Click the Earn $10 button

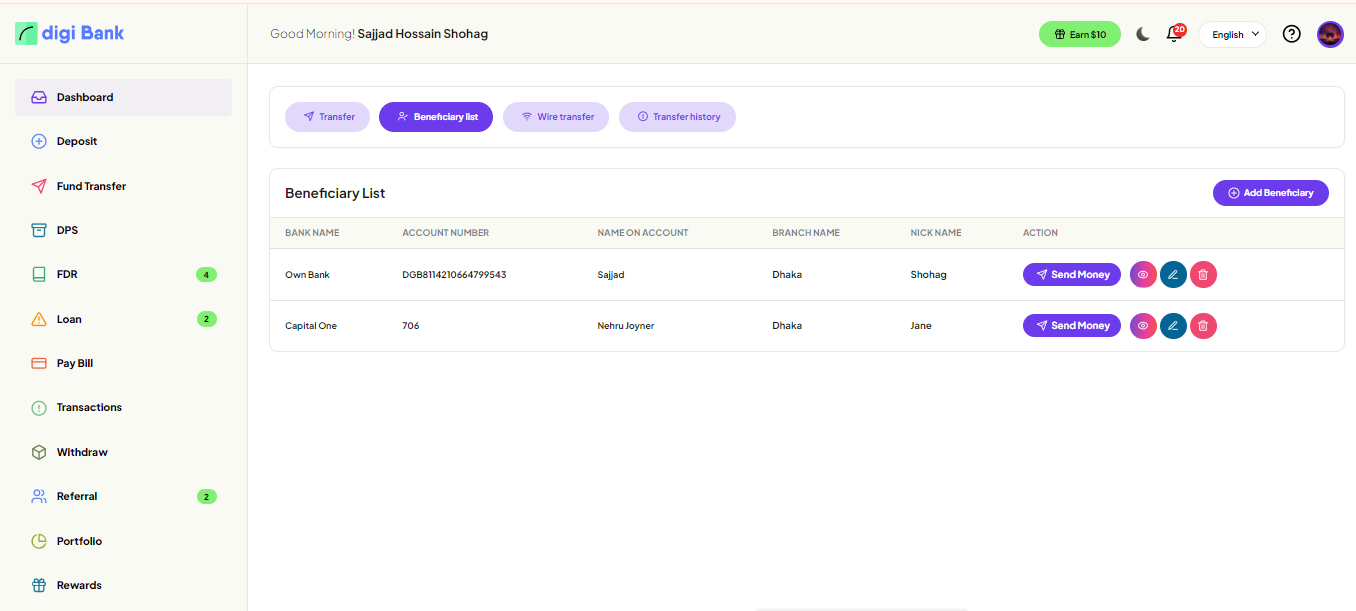click(1079, 34)
